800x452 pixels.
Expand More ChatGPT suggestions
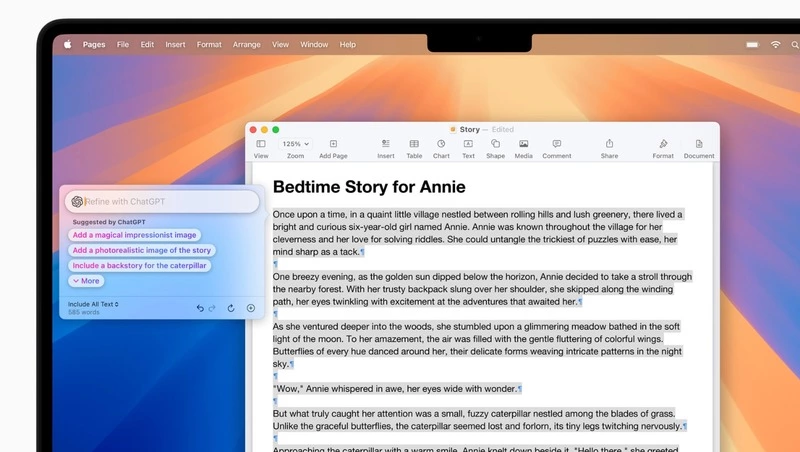point(86,281)
